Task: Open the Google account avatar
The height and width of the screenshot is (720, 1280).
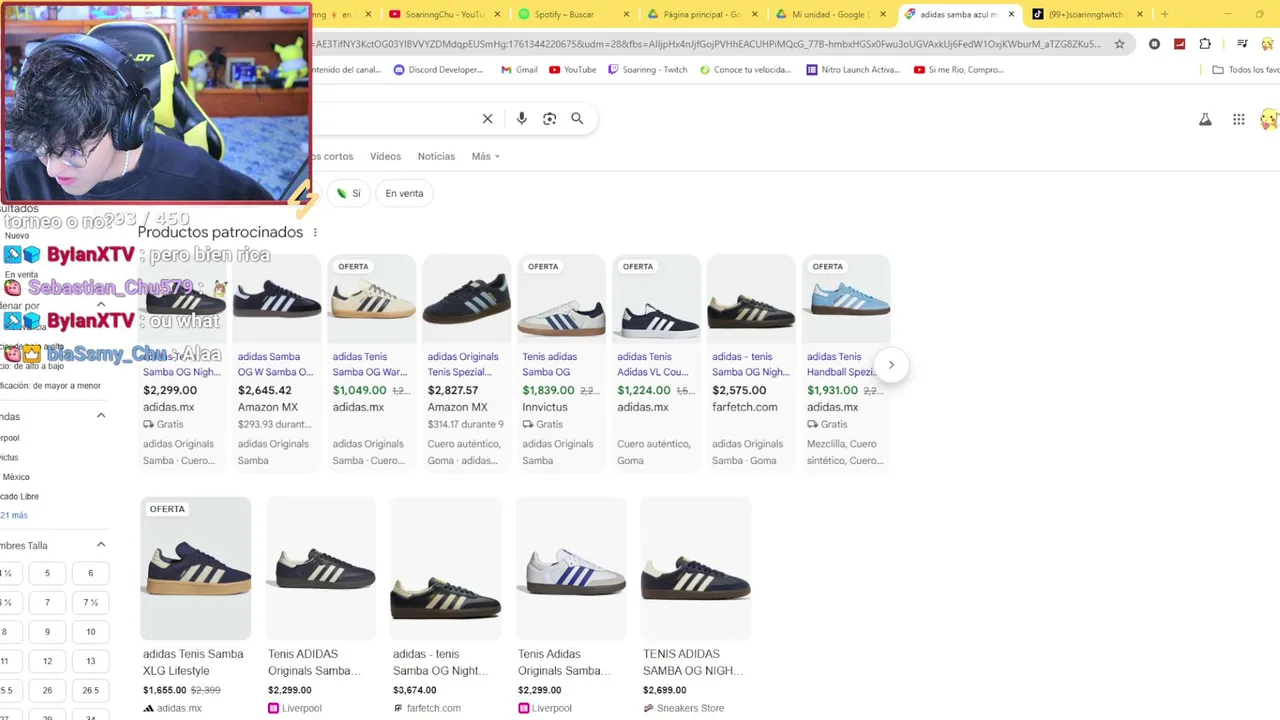Action: [1269, 119]
